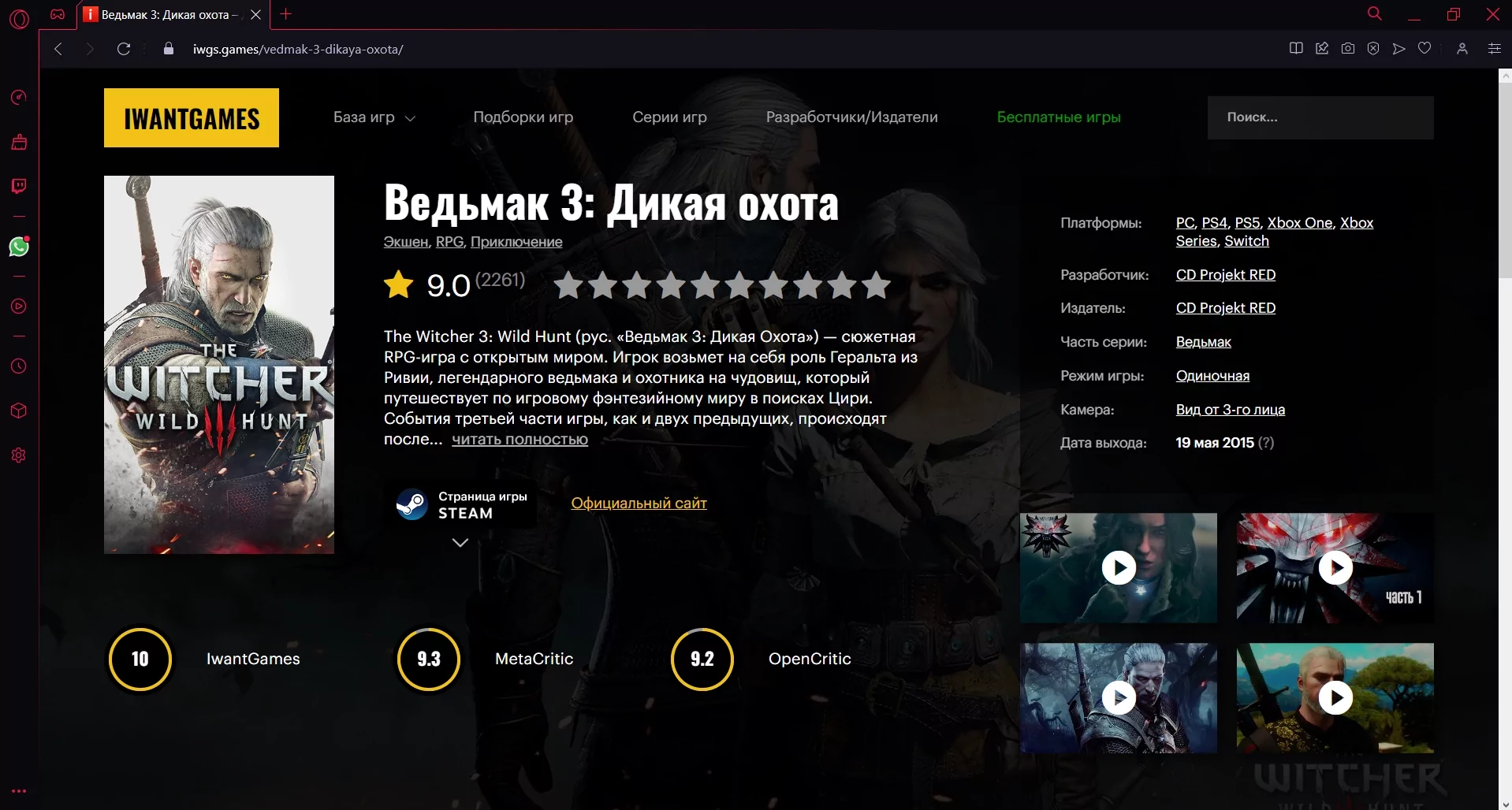Play the Geralt green landscape video

coord(1335,698)
